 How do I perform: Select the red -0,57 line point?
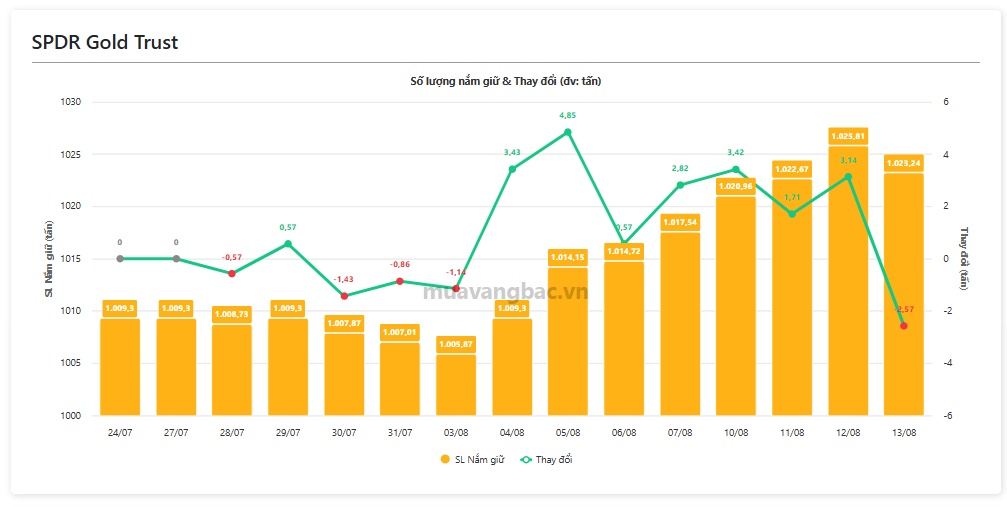click(232, 274)
